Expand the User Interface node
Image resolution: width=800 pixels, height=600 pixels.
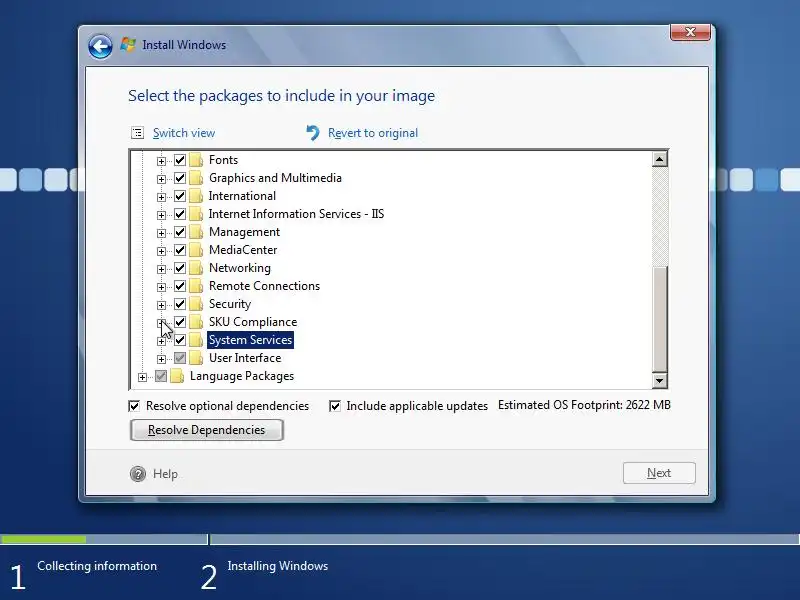(x=161, y=359)
